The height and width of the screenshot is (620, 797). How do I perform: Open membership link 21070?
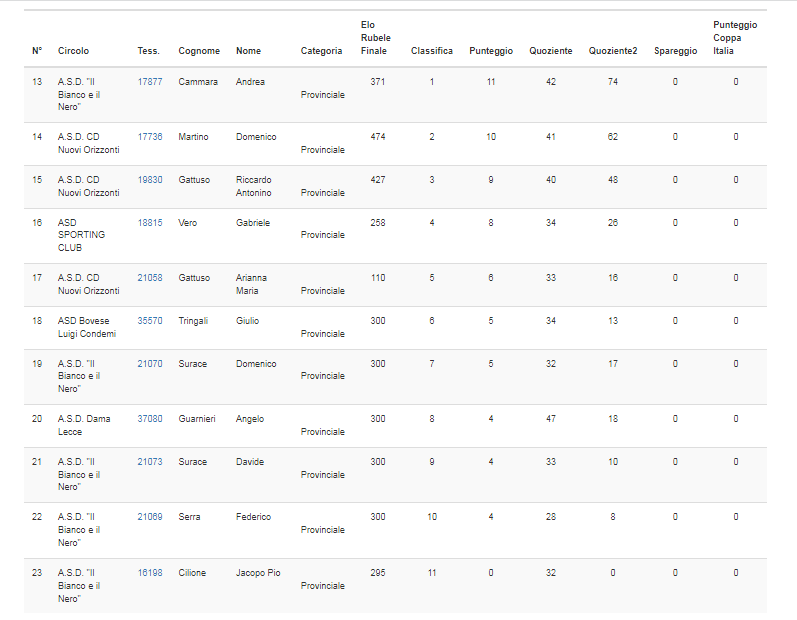point(150,364)
